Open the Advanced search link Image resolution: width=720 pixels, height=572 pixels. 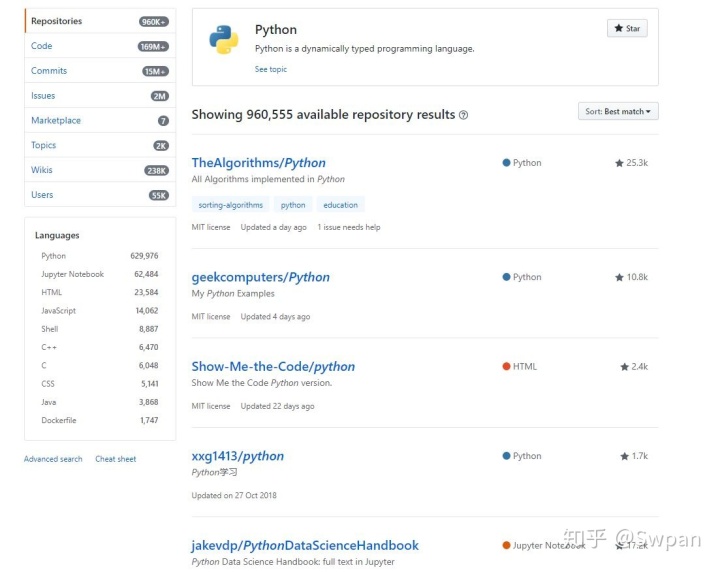pos(53,459)
